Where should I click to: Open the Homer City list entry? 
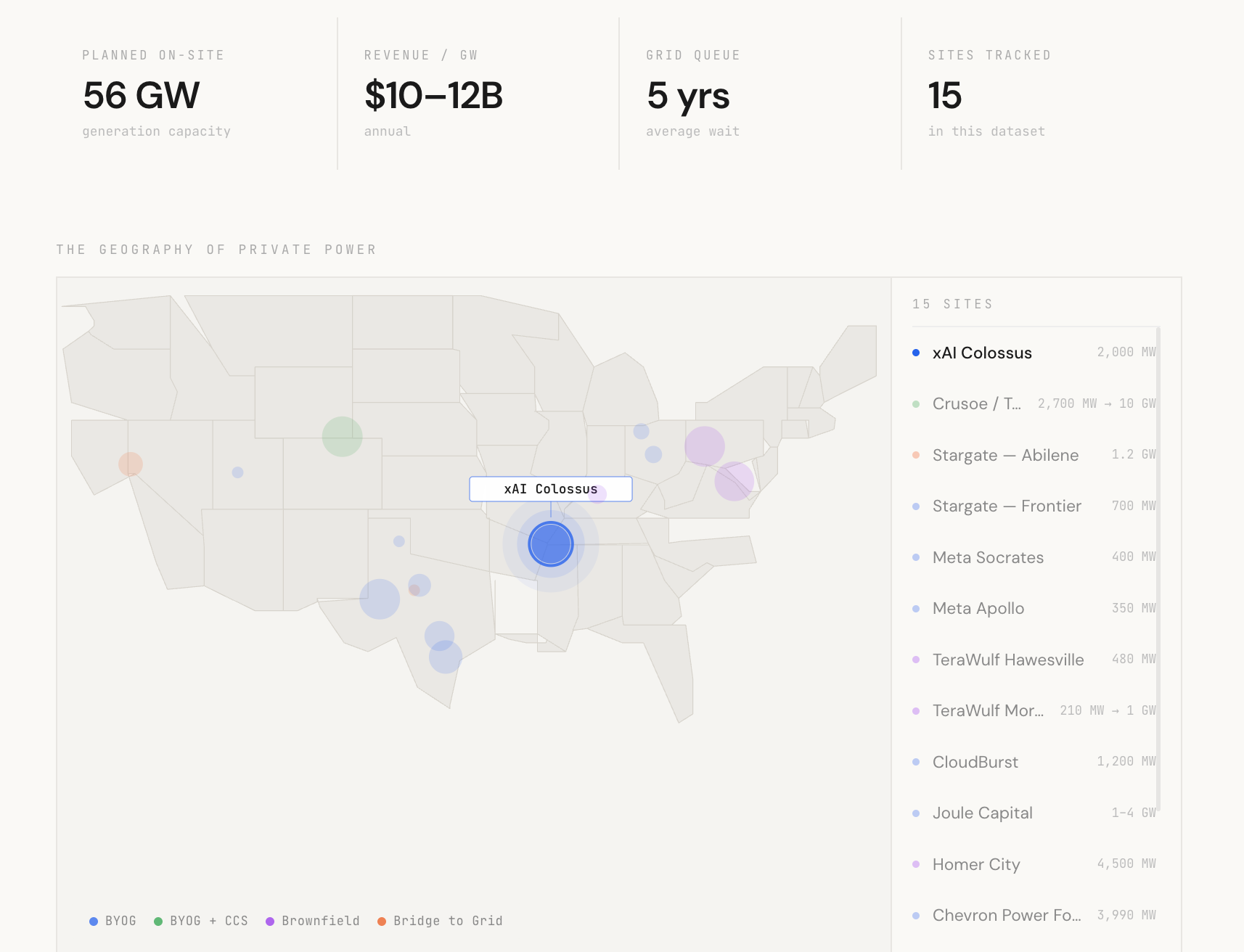(1034, 864)
